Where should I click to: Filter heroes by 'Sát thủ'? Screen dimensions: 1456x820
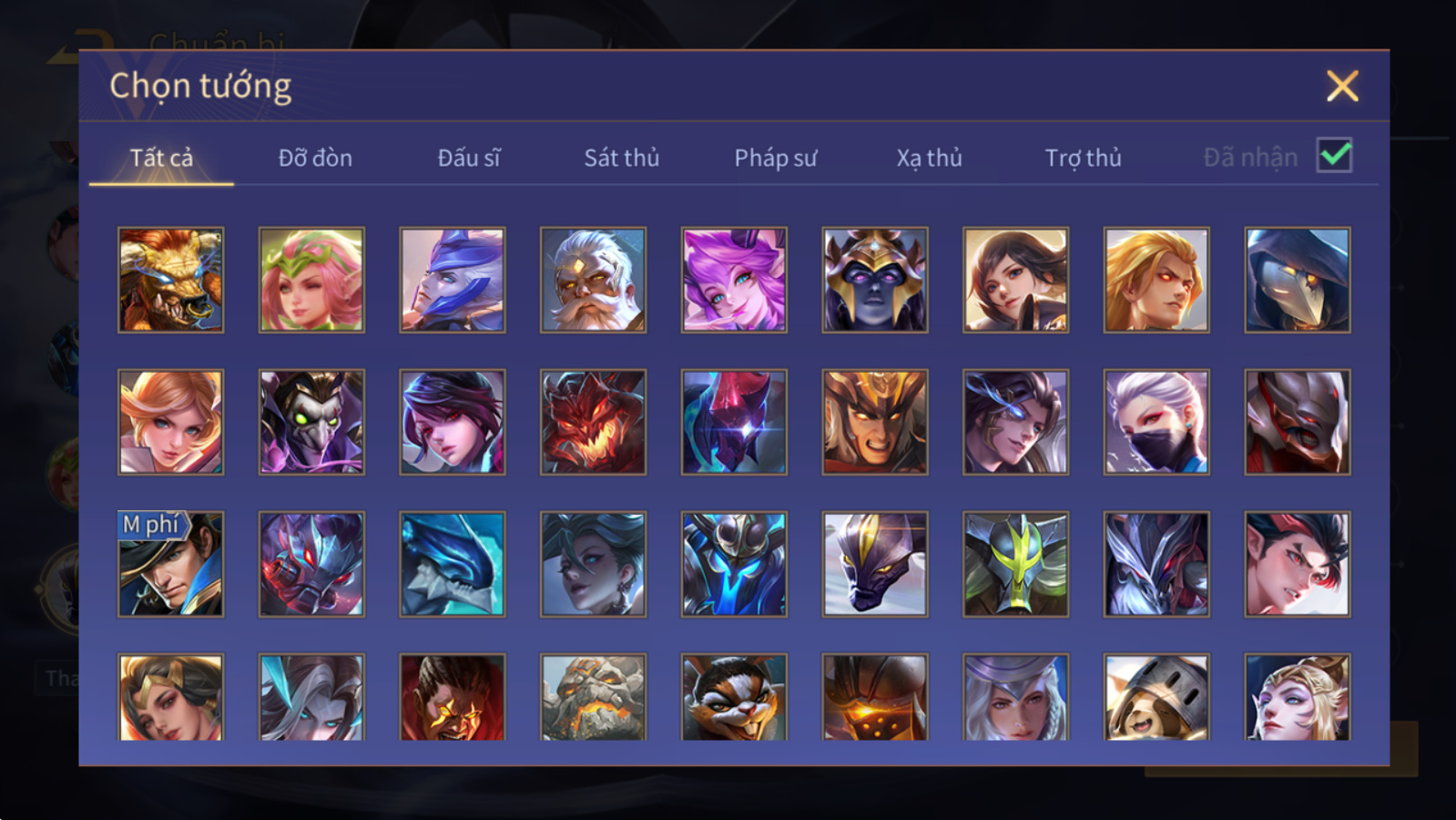click(622, 158)
